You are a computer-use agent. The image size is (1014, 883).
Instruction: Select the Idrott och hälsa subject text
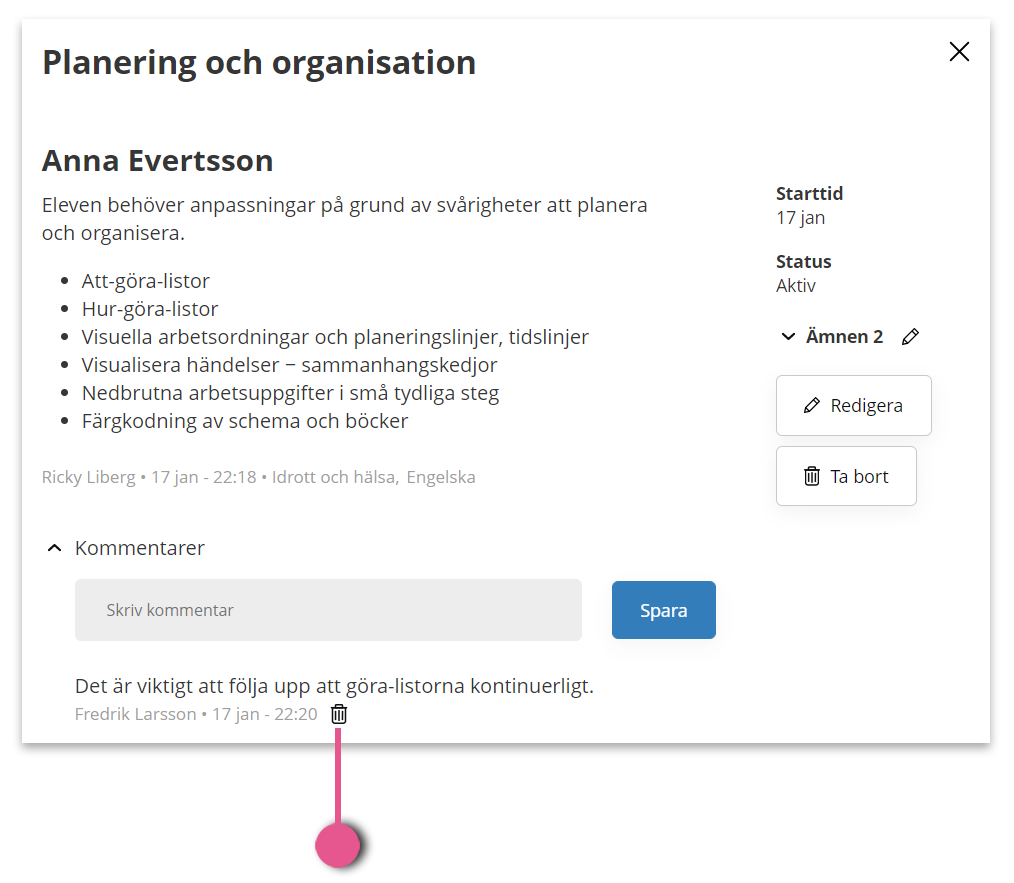(x=335, y=477)
